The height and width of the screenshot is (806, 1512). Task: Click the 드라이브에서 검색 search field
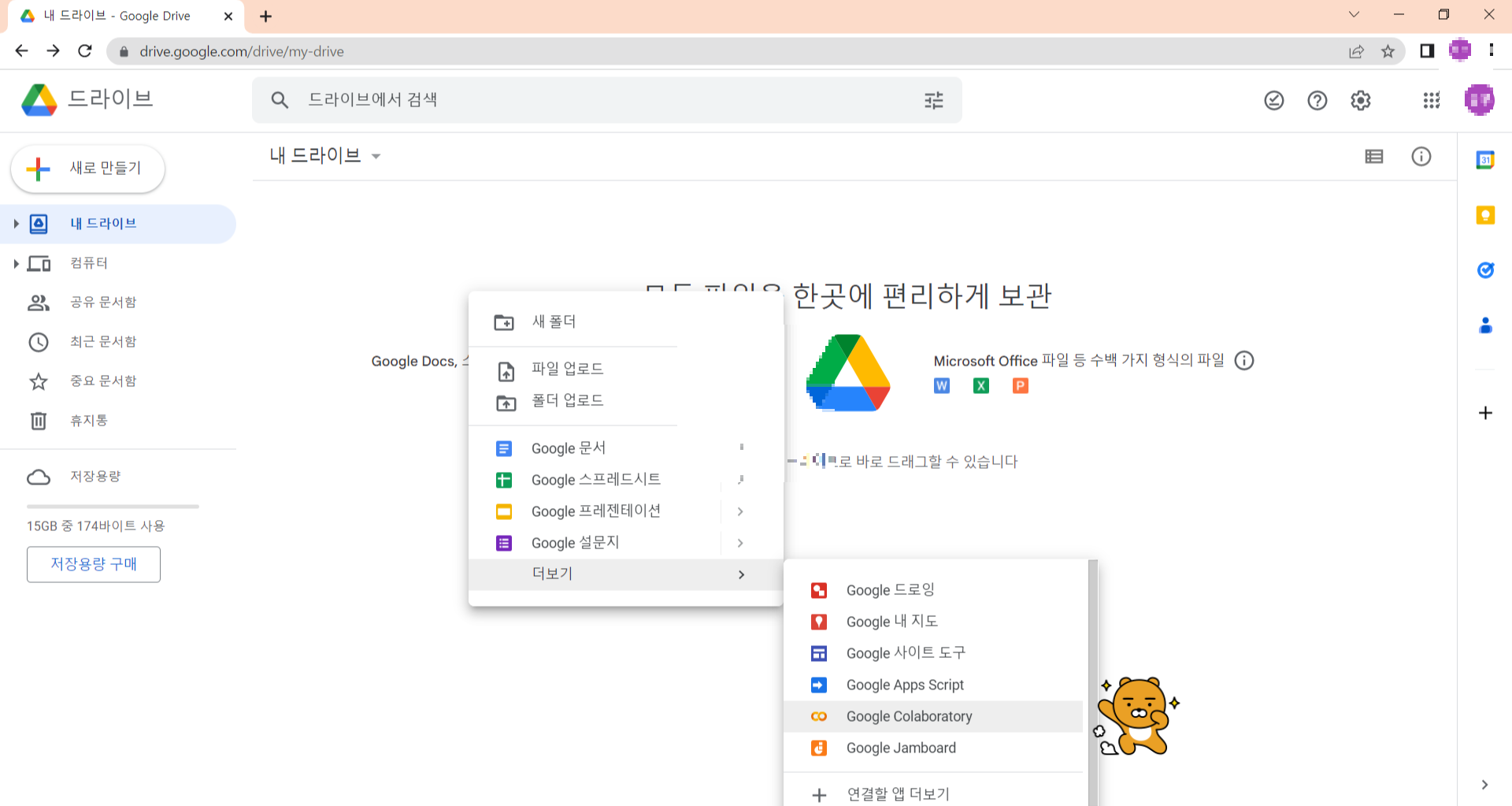[606, 100]
